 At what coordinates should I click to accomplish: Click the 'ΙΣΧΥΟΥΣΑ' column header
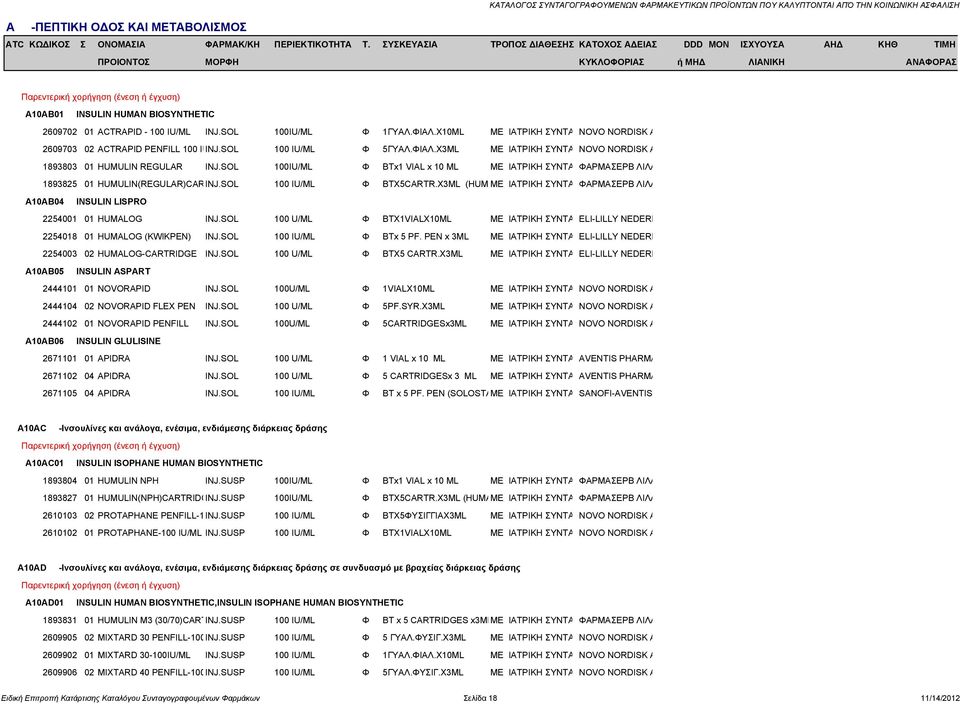[762, 44]
